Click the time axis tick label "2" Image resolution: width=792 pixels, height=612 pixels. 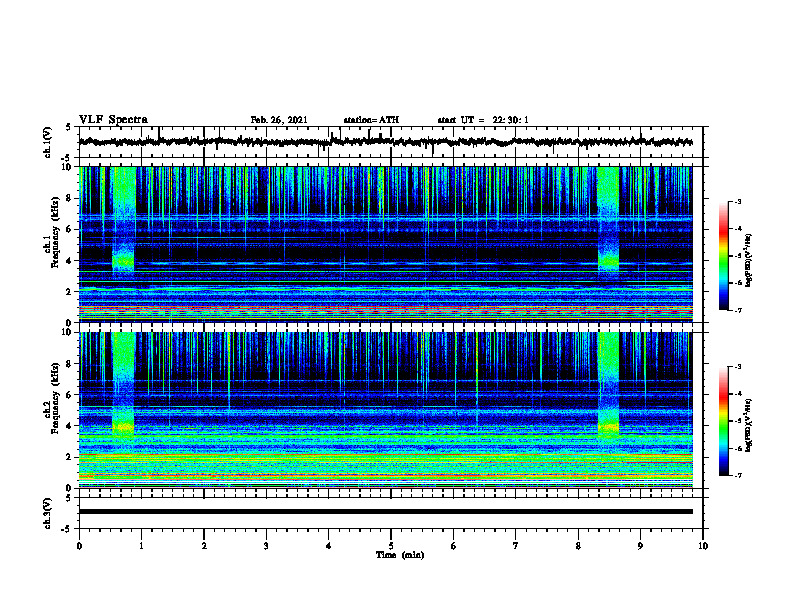[x=204, y=546]
